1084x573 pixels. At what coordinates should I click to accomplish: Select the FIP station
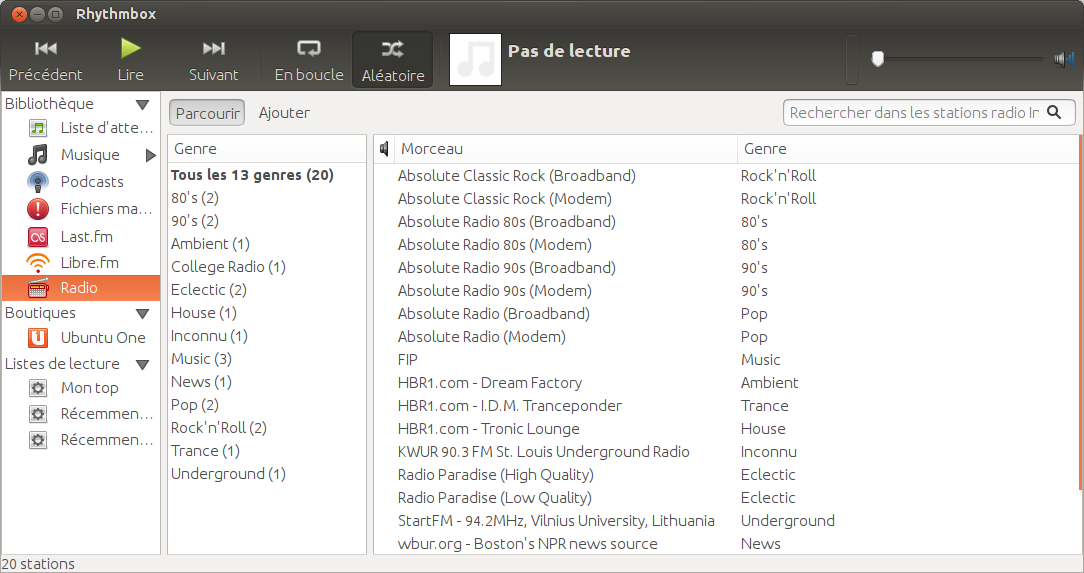726,359
